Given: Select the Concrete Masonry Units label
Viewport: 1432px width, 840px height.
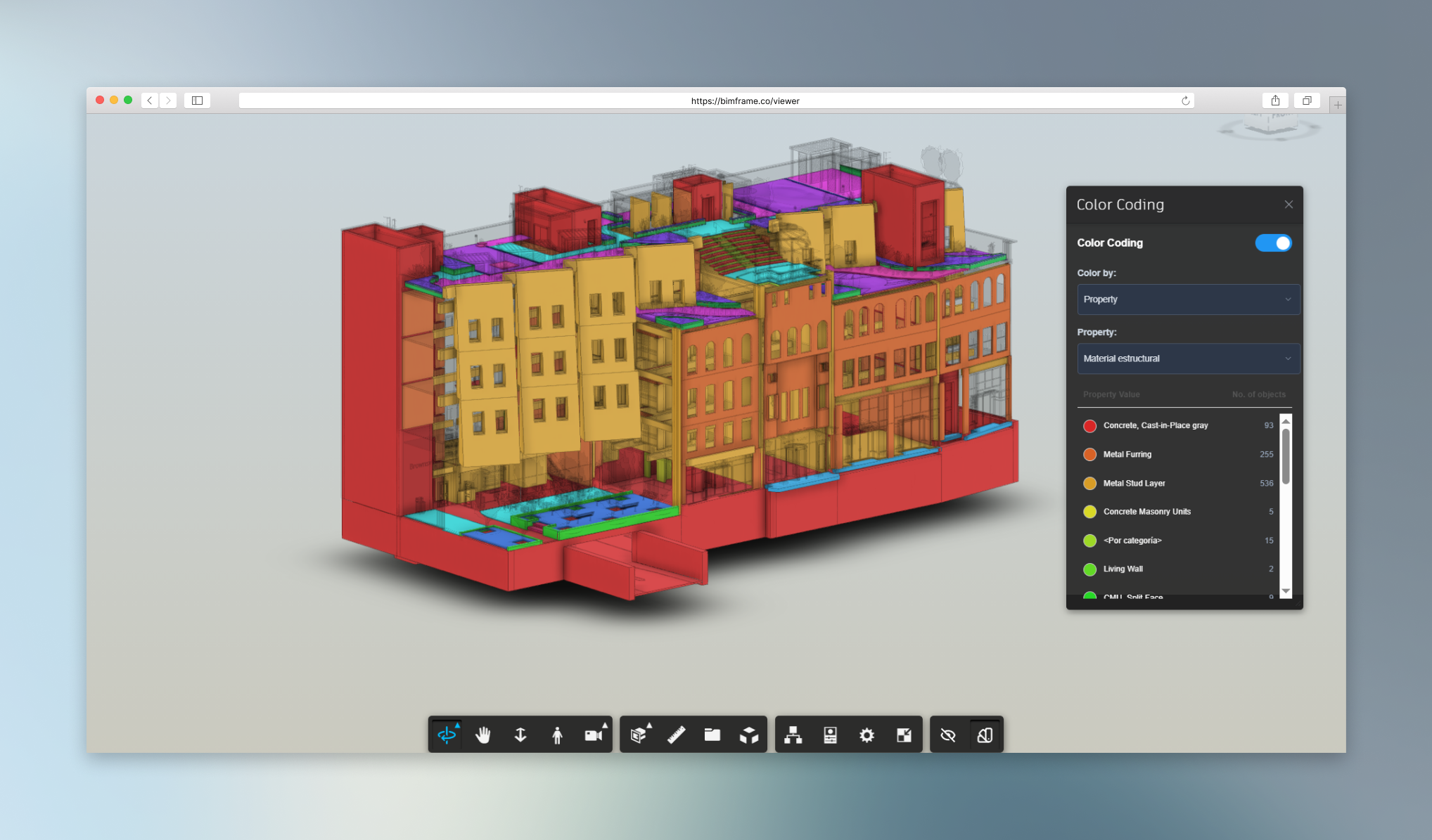Looking at the screenshot, I should point(1147,512).
